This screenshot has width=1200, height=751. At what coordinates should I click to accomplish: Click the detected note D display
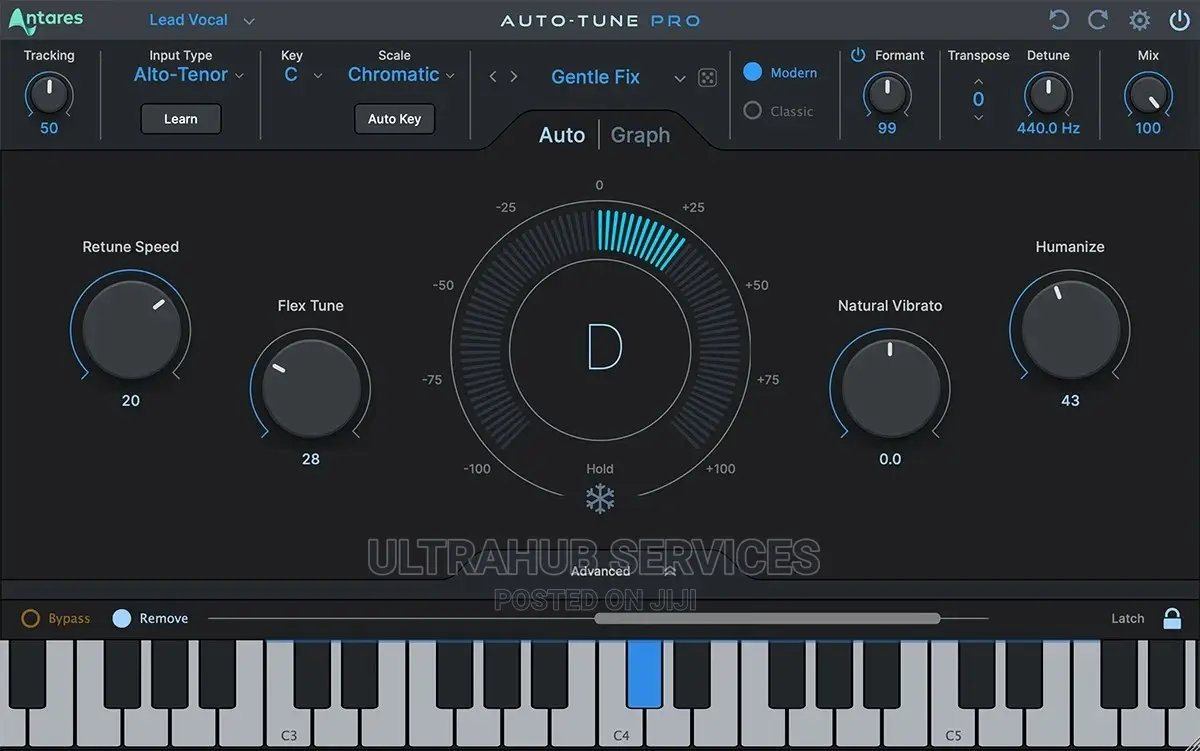point(604,347)
